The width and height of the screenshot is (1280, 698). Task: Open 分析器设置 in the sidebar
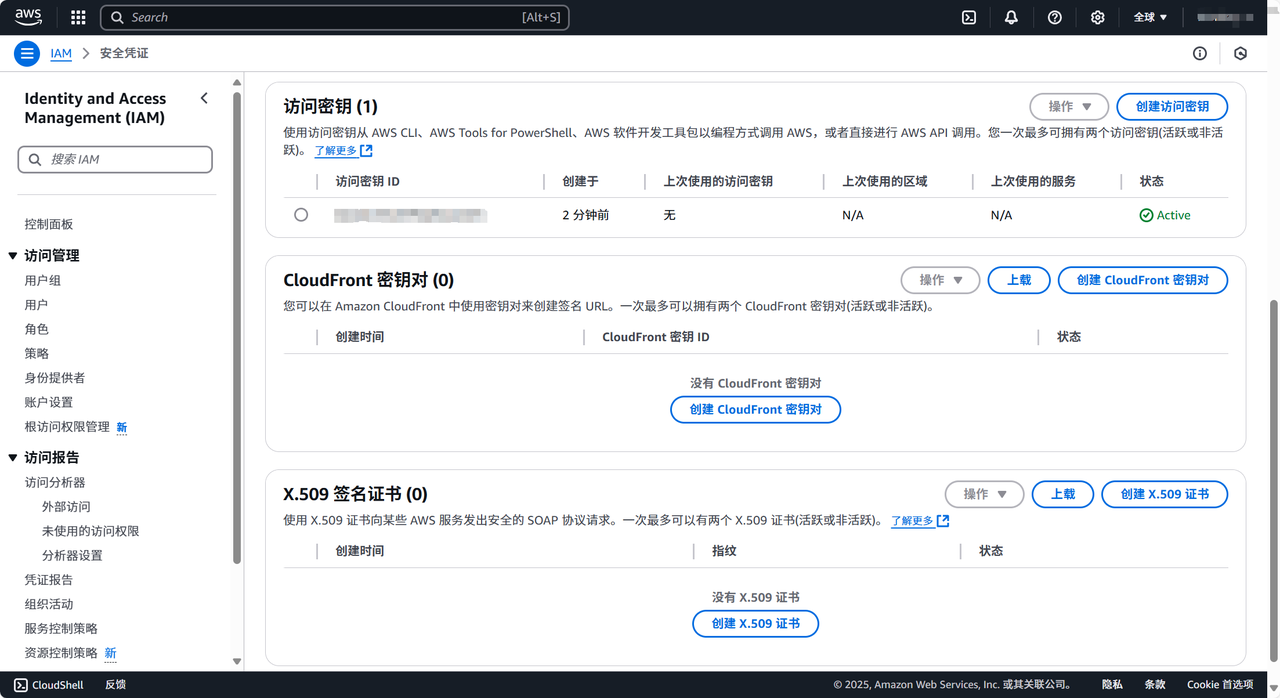click(x=72, y=555)
